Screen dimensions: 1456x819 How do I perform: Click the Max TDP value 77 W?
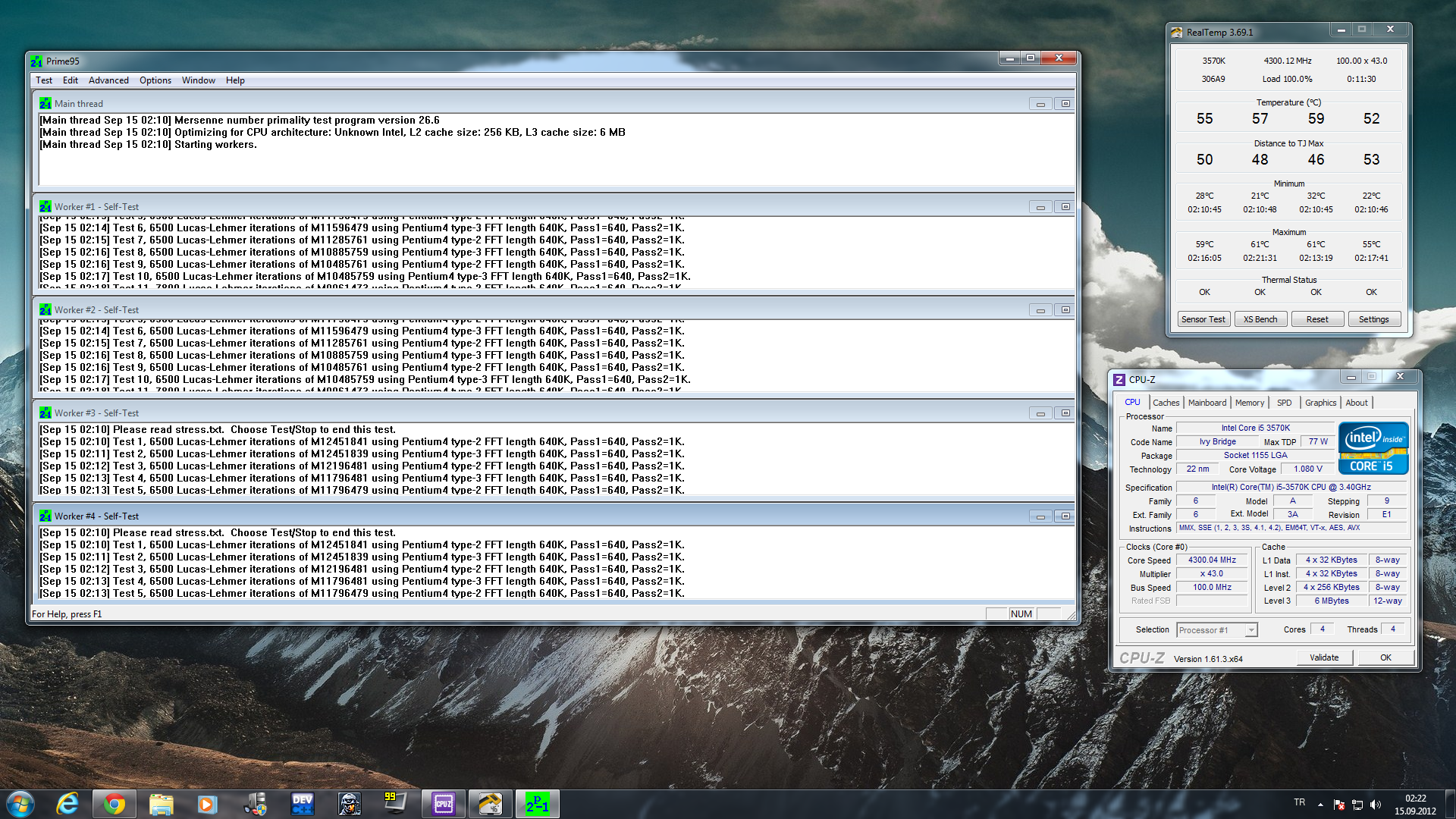1318,442
